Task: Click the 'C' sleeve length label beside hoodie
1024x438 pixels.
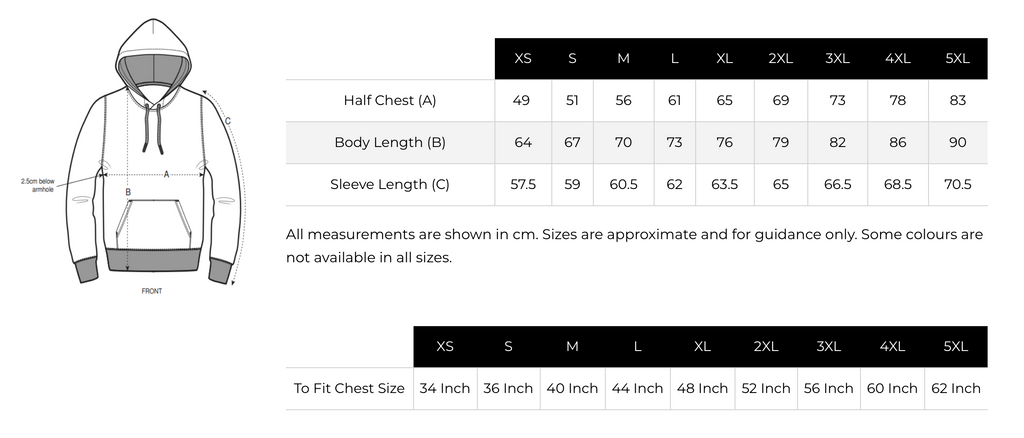Action: pos(228,122)
